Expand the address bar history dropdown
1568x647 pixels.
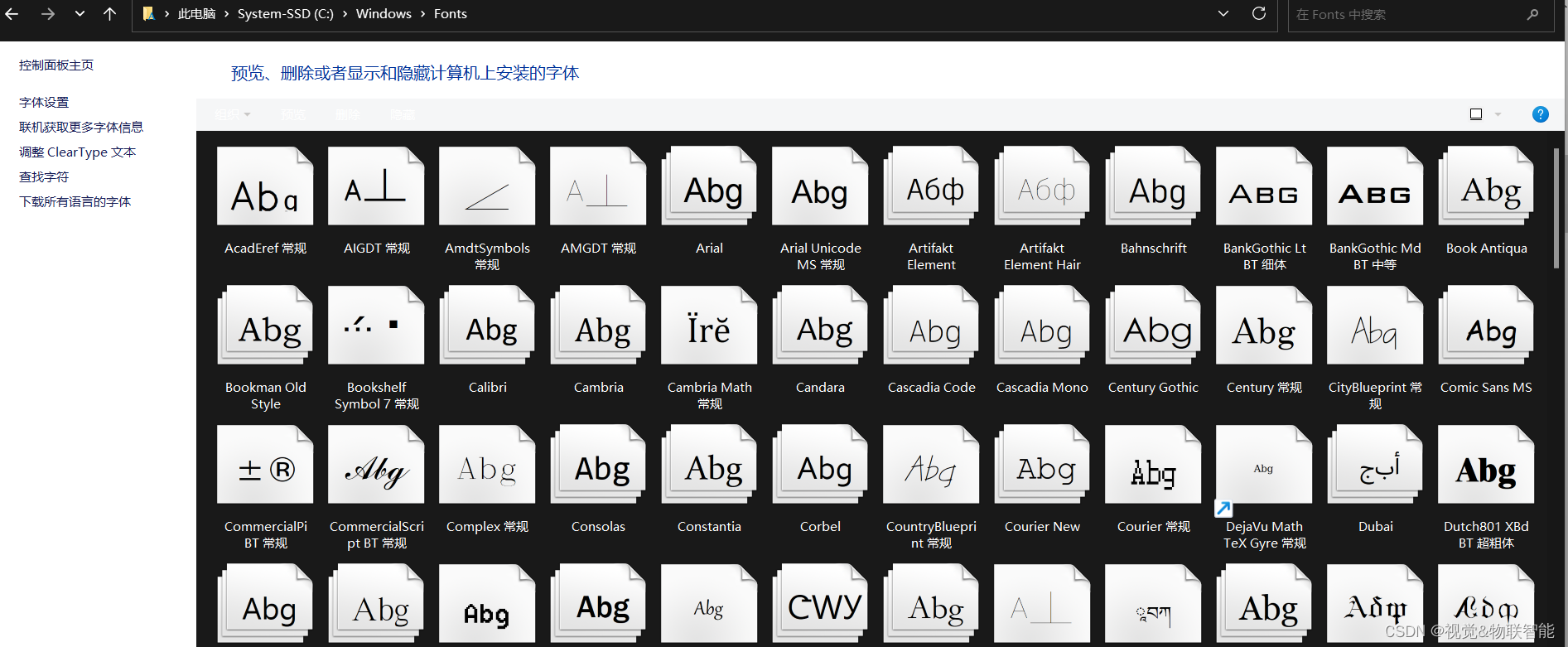pyautogui.click(x=1223, y=13)
